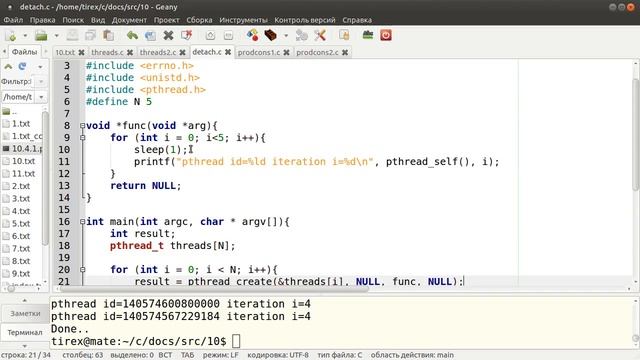Click the green arrow revert icon

point(132,36)
